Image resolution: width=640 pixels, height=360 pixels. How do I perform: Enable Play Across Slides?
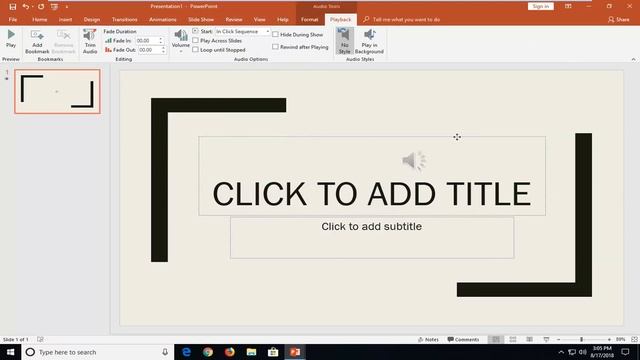[x=196, y=40]
